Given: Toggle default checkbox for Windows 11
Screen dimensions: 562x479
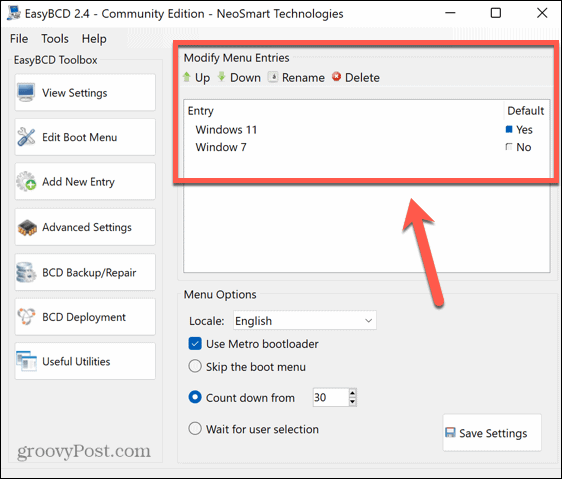Looking at the screenshot, I should point(509,129).
